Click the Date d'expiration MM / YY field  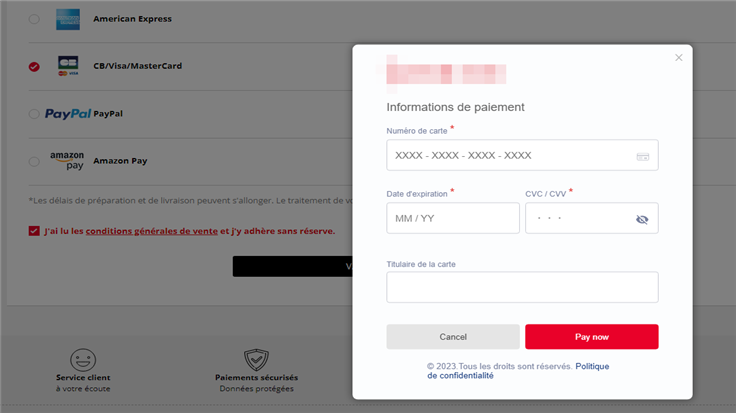click(x=452, y=219)
